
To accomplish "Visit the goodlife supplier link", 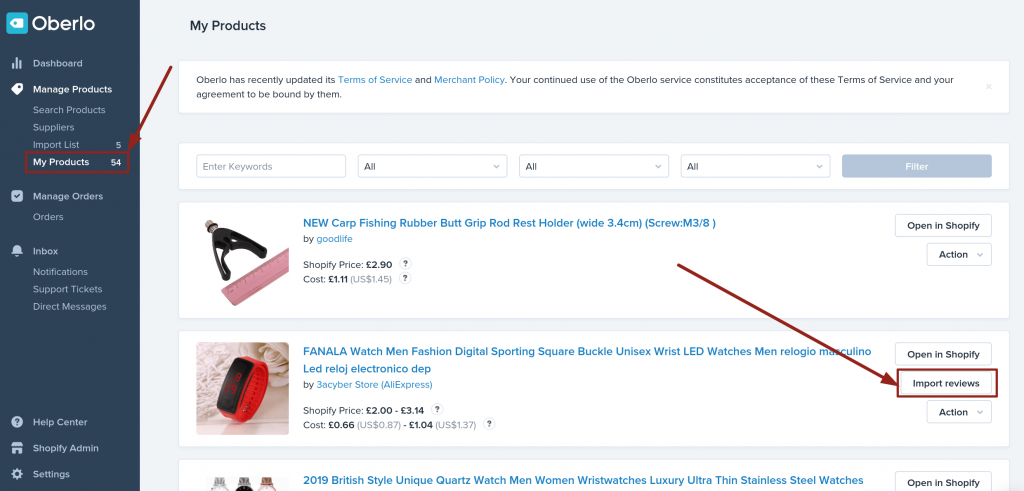I will 334,239.
